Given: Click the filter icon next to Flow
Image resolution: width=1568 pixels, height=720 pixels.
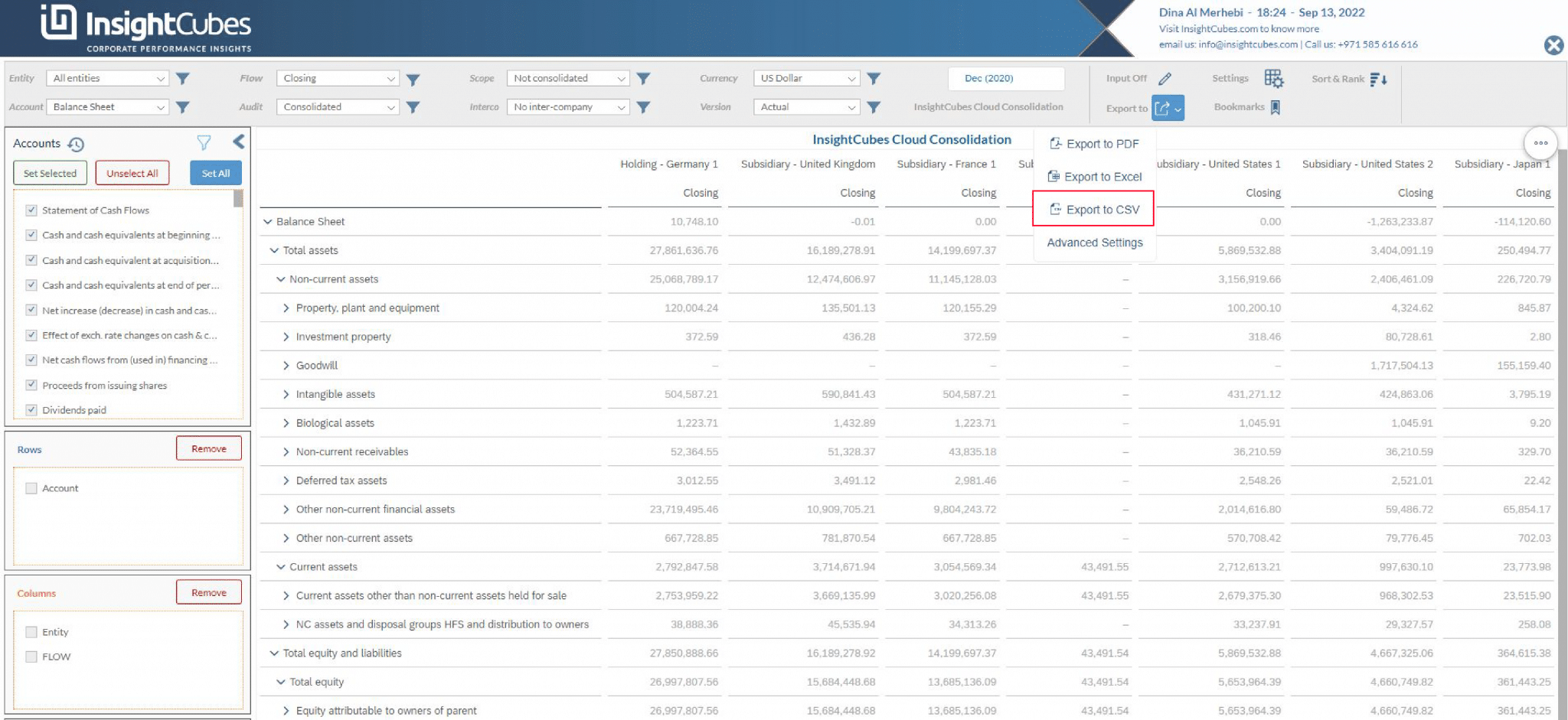Looking at the screenshot, I should coord(413,77).
